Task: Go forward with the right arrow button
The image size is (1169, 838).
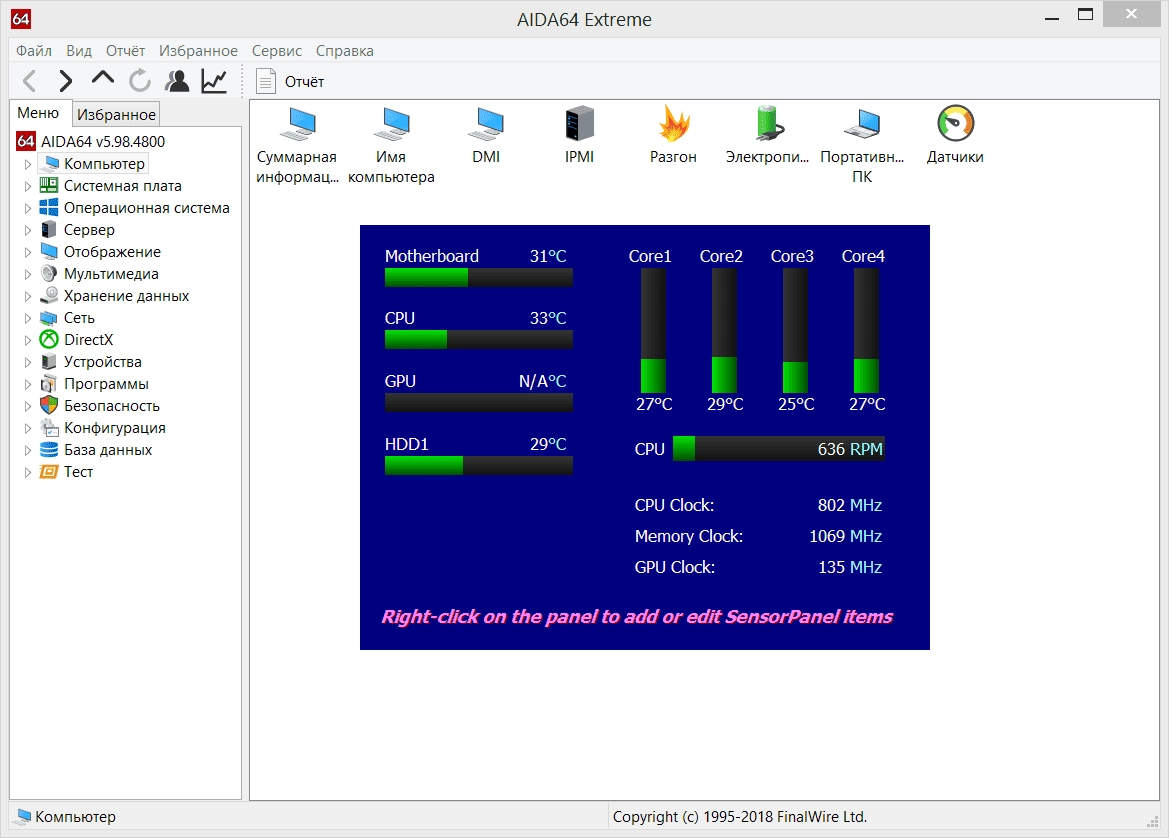Action: click(x=66, y=81)
